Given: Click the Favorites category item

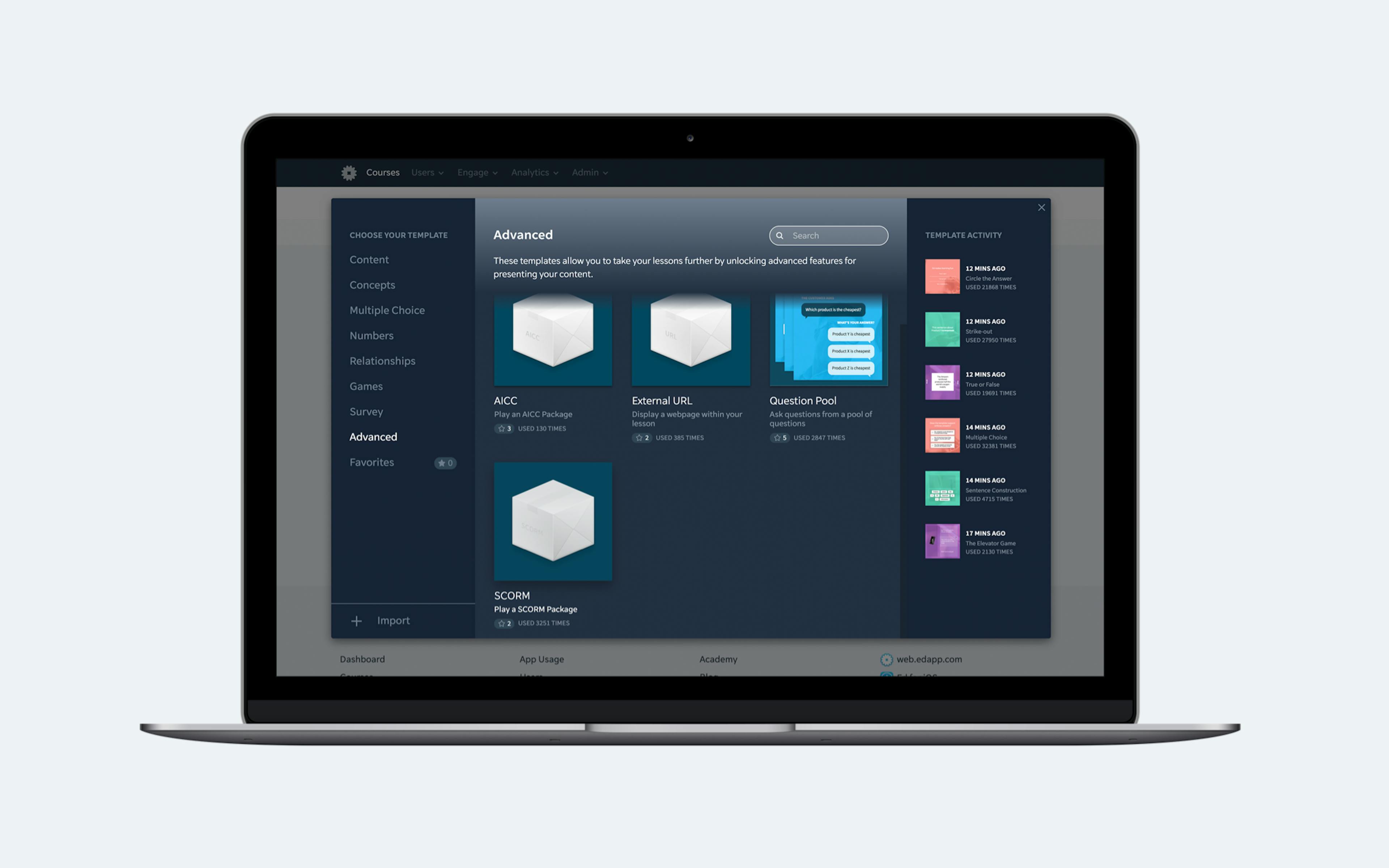Looking at the screenshot, I should 371,462.
